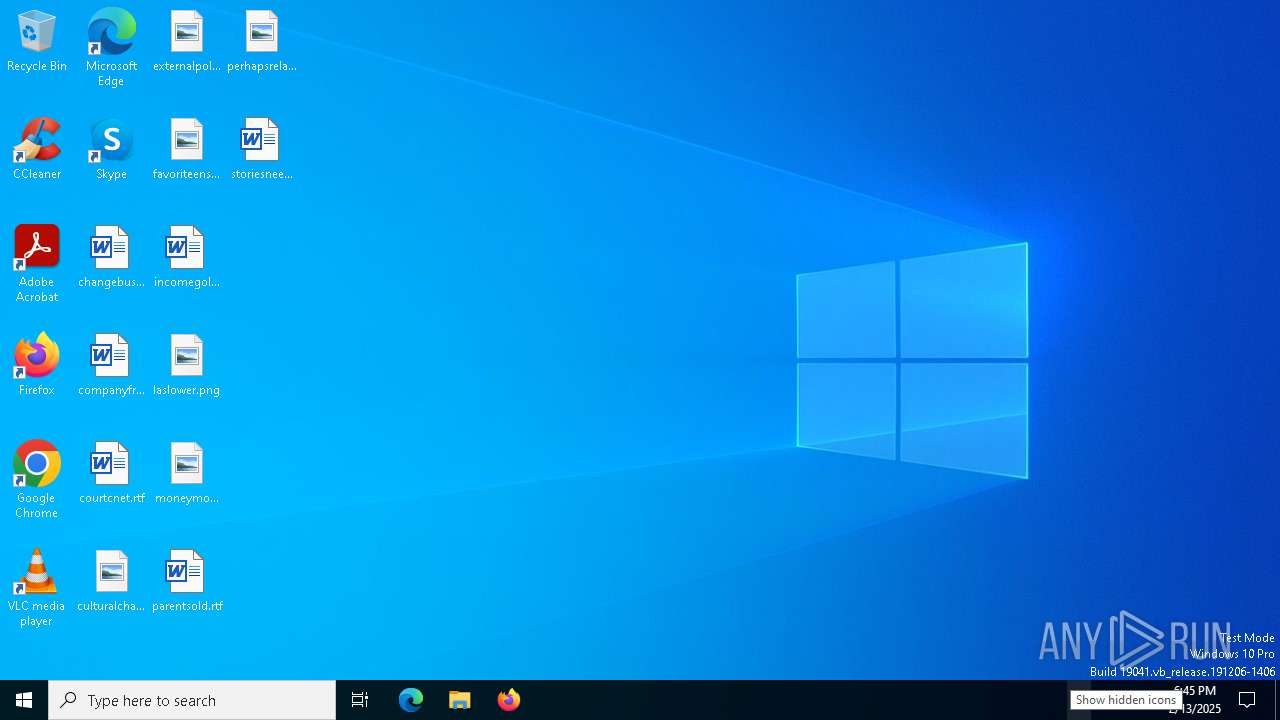Click the 'Type here to search' taskbar box
Image resolution: width=1280 pixels, height=720 pixels.
click(x=192, y=700)
